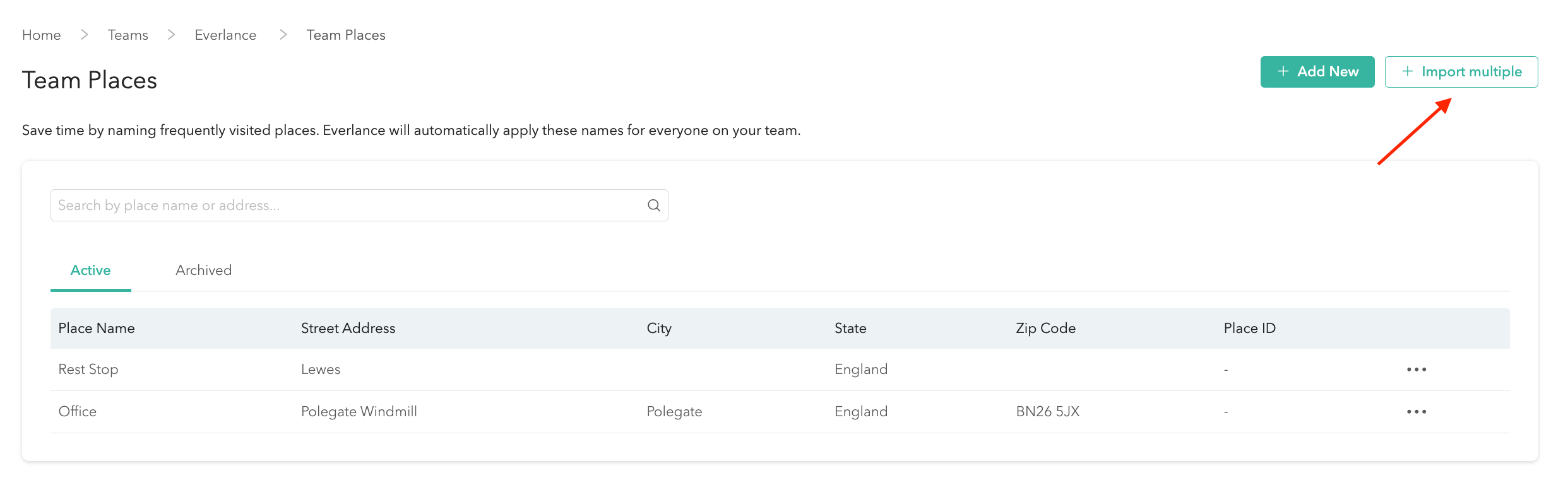This screenshot has height=502, width=1568.
Task: Go to the Home breadcrumb
Action: 42,35
